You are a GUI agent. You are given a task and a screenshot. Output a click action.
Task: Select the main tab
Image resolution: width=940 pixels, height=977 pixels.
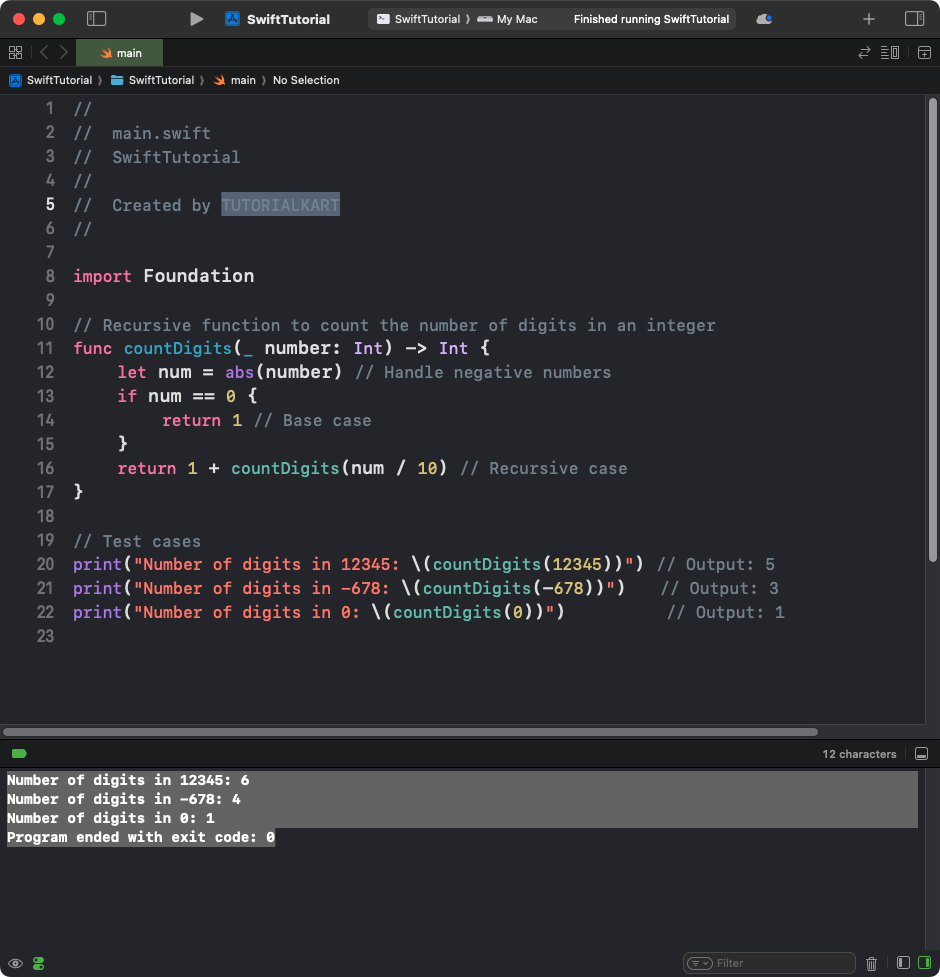pyautogui.click(x=119, y=51)
